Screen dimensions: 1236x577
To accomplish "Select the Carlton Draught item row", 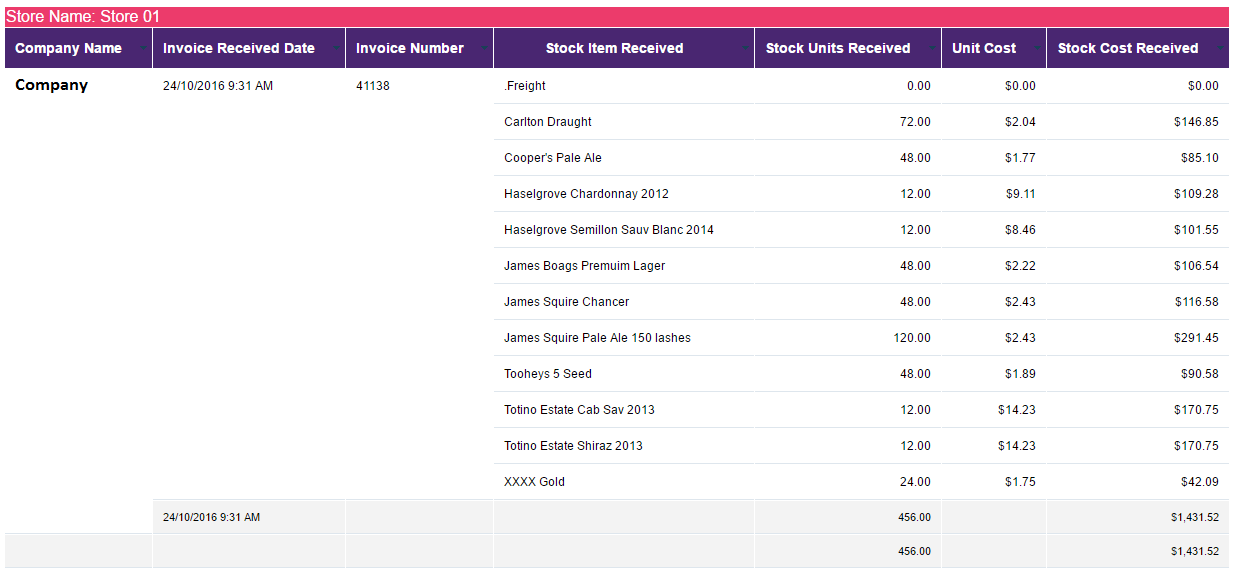I will tap(861, 122).
